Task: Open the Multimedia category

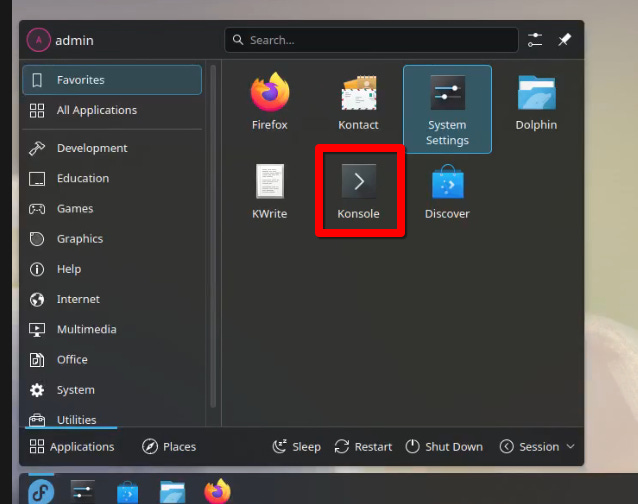Action: (112, 329)
